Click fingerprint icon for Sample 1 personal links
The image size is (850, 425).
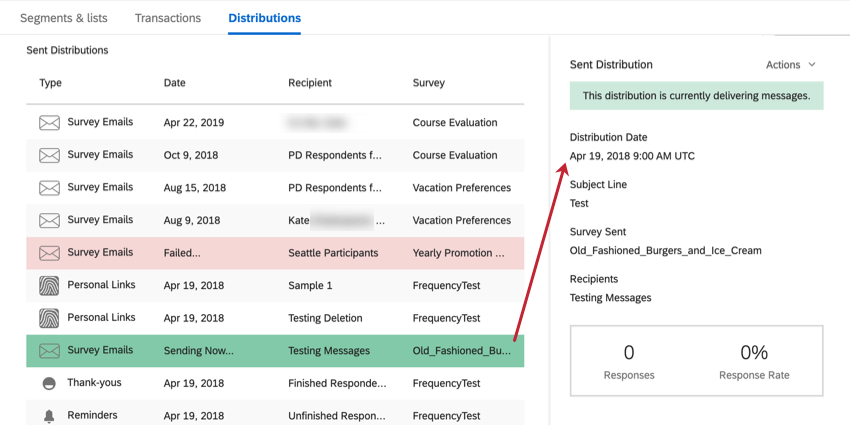[49, 285]
